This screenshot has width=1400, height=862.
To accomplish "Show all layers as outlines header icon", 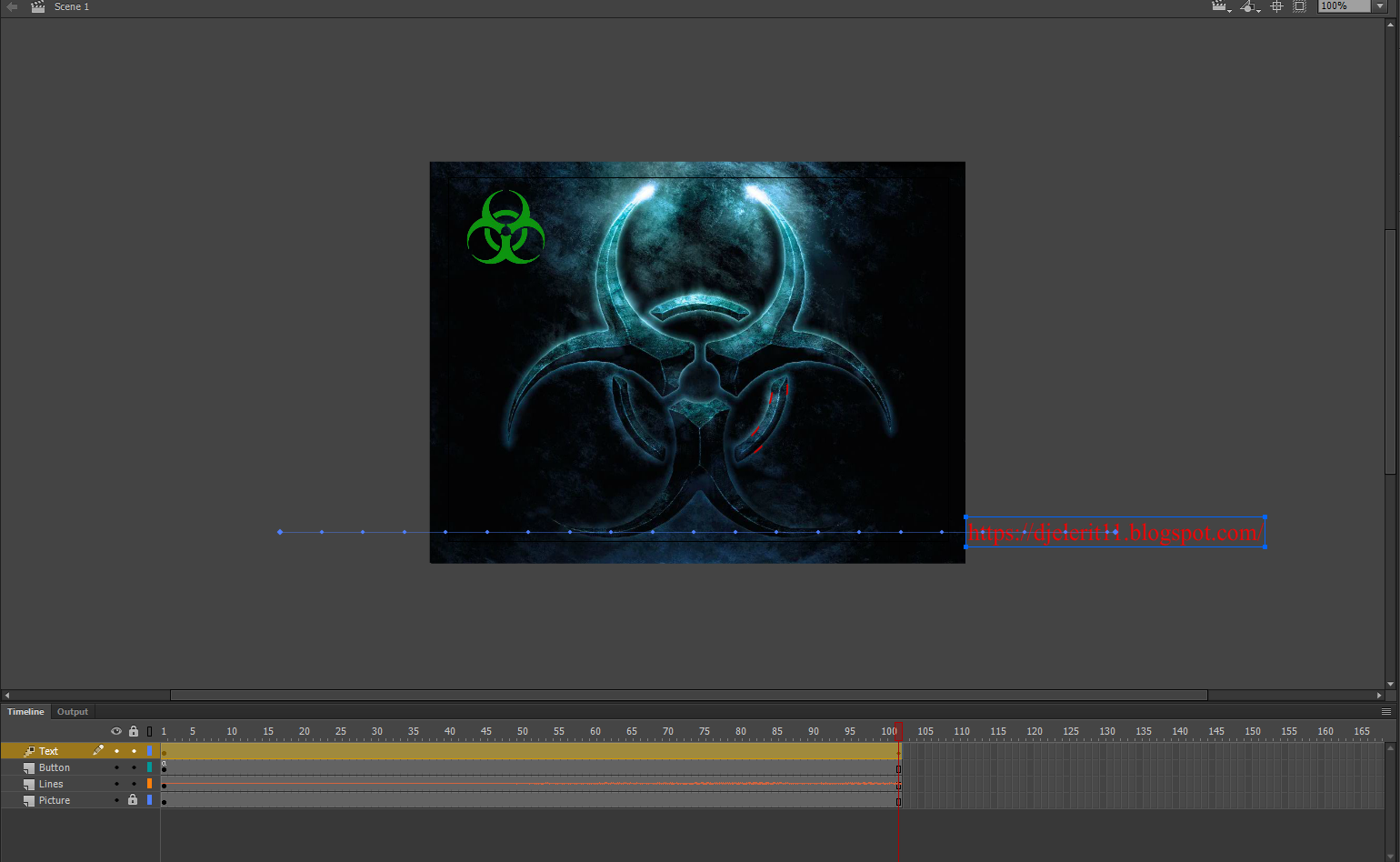I will tap(150, 731).
